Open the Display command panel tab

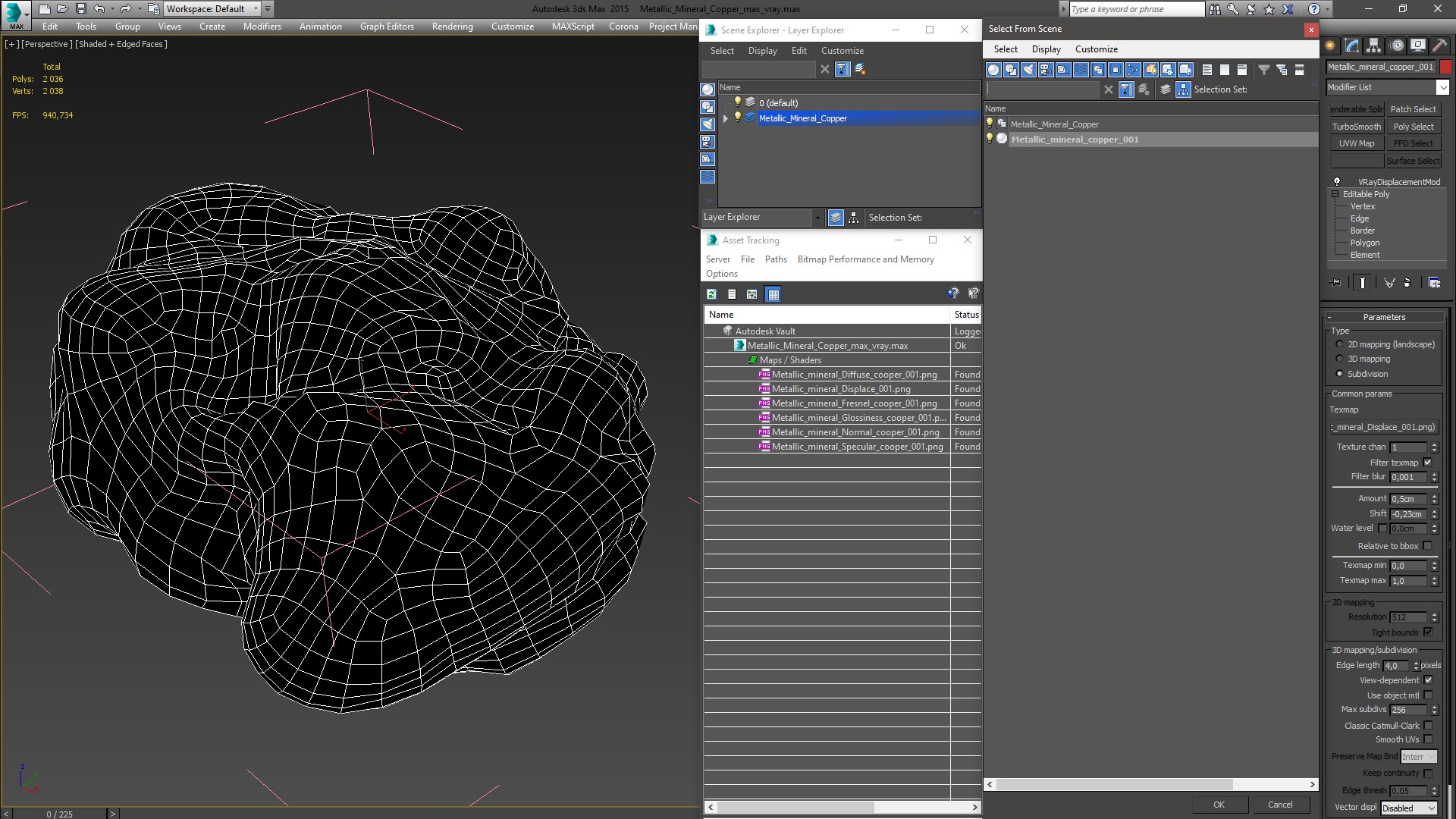click(x=1418, y=45)
